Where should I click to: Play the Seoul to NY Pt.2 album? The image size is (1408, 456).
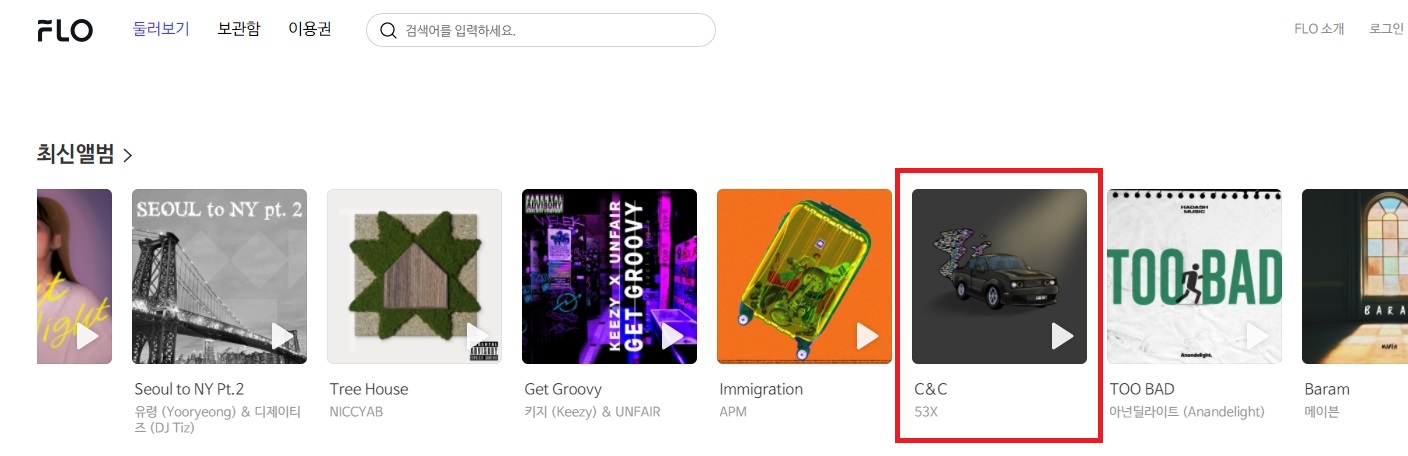point(282,336)
